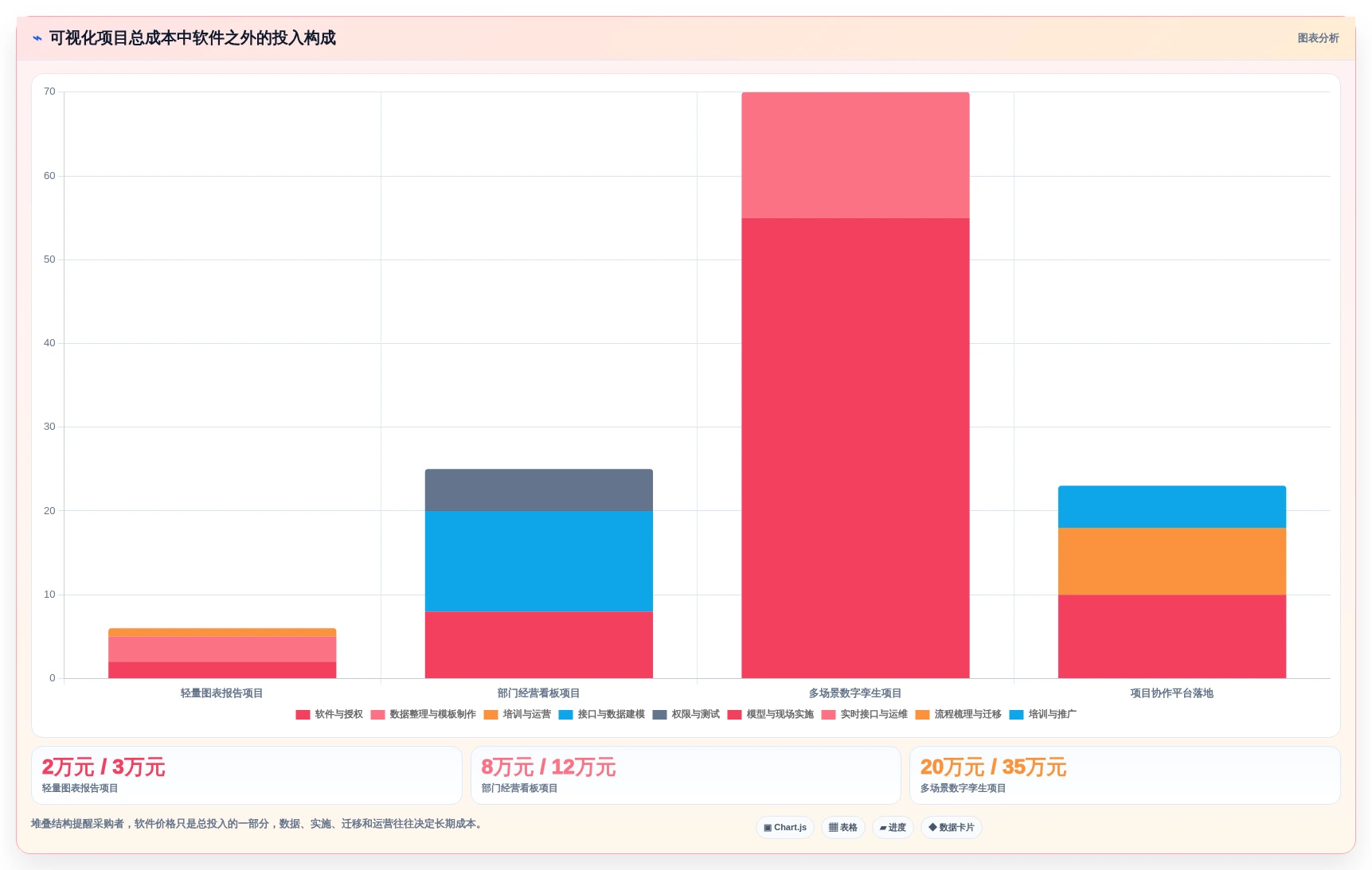Viewport: 1372px width, 870px height.
Task: Click the blue icon beside the chart title
Action: coord(37,38)
